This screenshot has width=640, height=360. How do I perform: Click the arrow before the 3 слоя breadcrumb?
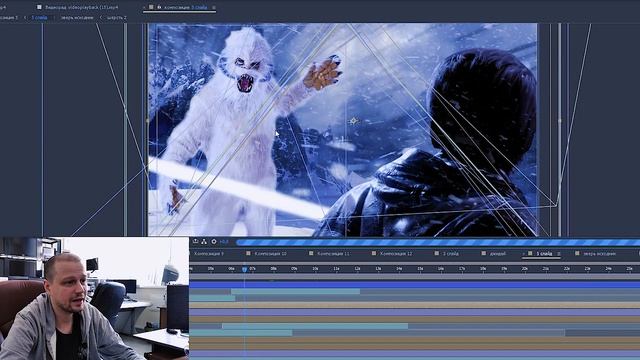(x=25, y=18)
